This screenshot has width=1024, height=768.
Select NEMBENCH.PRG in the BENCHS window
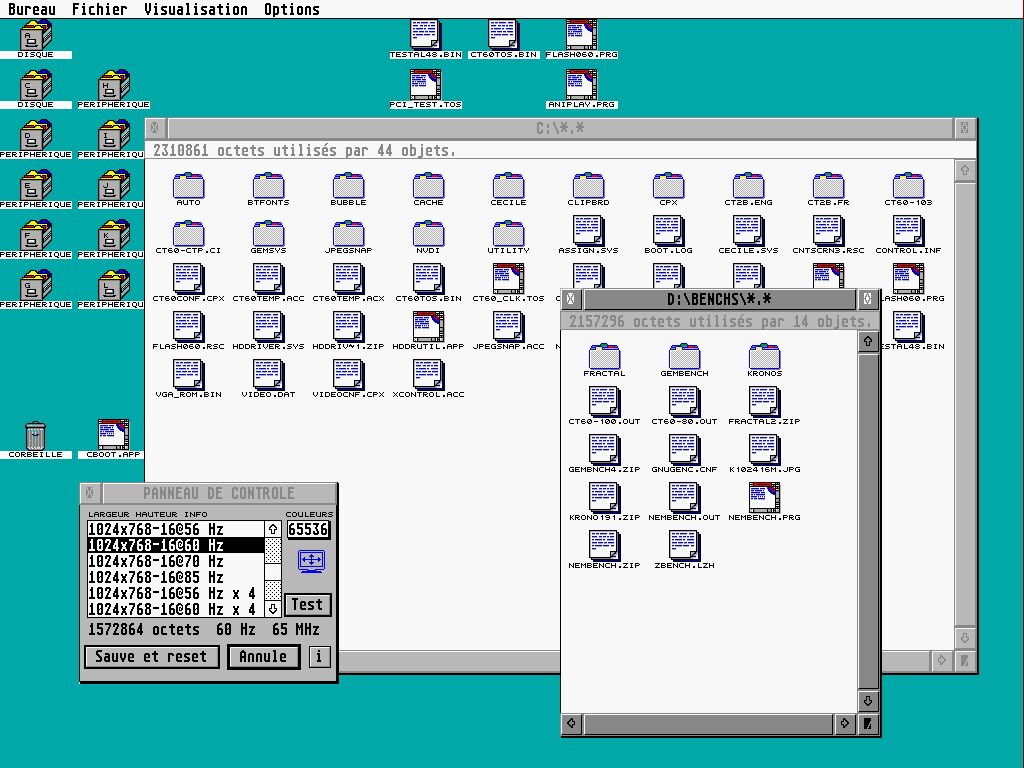764,498
